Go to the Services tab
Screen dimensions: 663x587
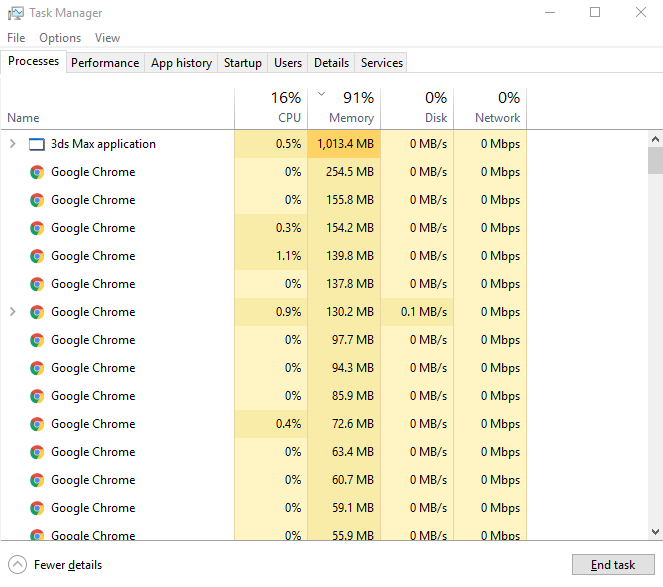382,62
